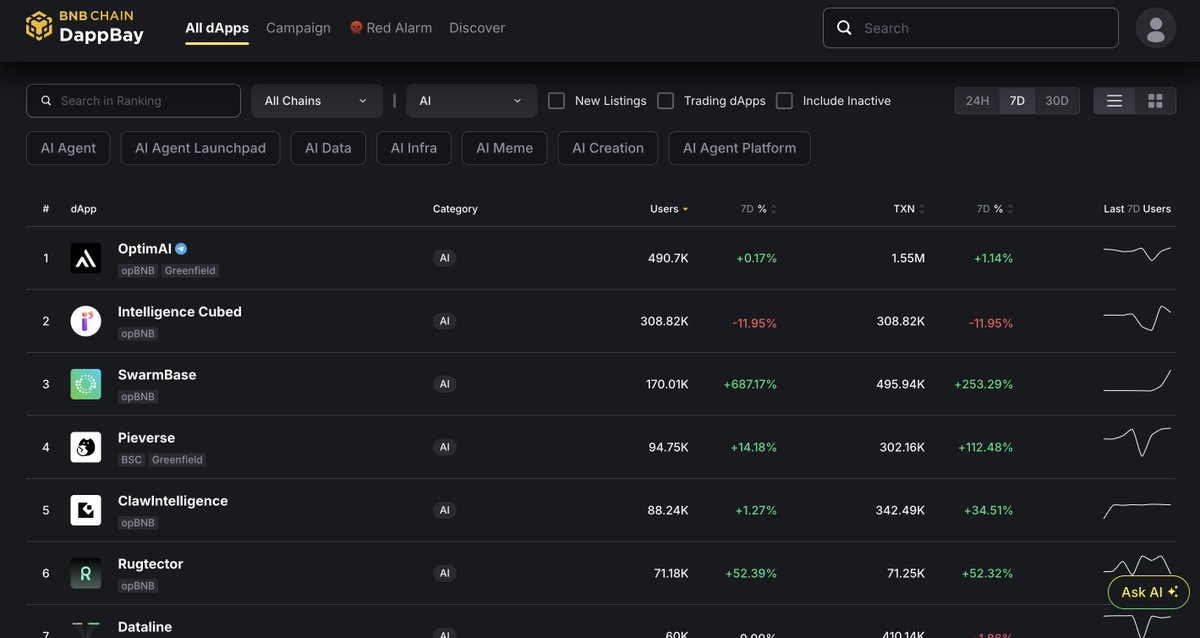Open the Intelligence Cubed dApp link

click(x=180, y=312)
